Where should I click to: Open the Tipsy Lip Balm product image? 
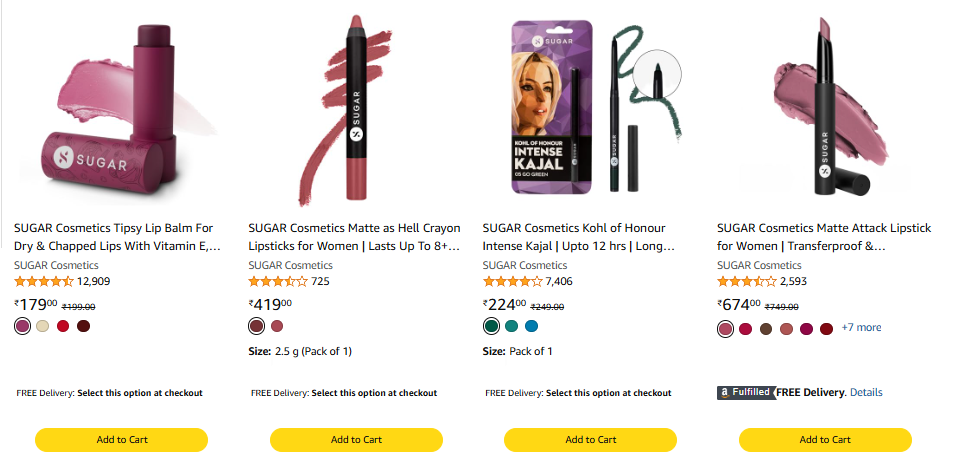tap(115, 110)
